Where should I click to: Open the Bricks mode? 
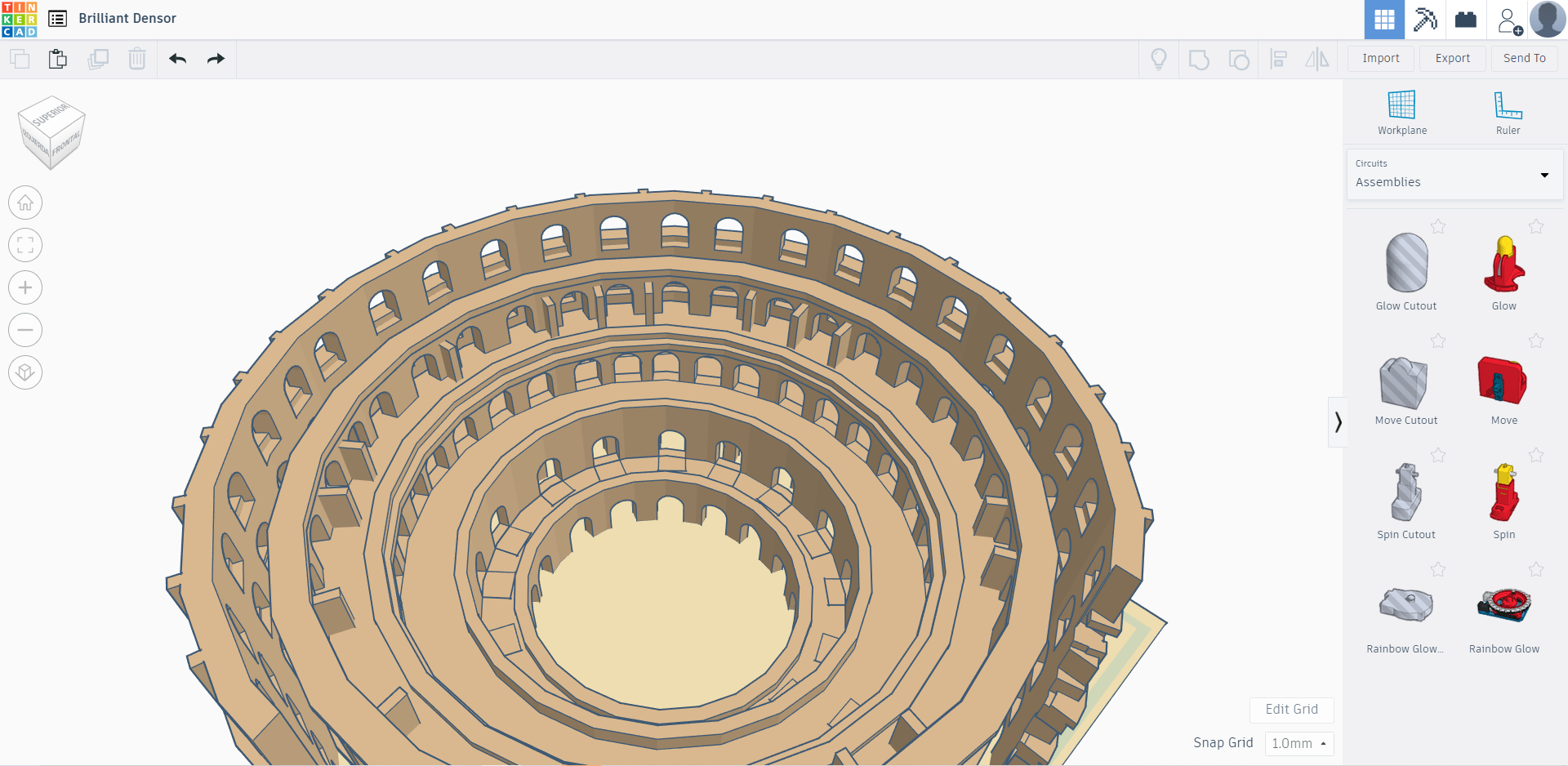[x=1466, y=20]
